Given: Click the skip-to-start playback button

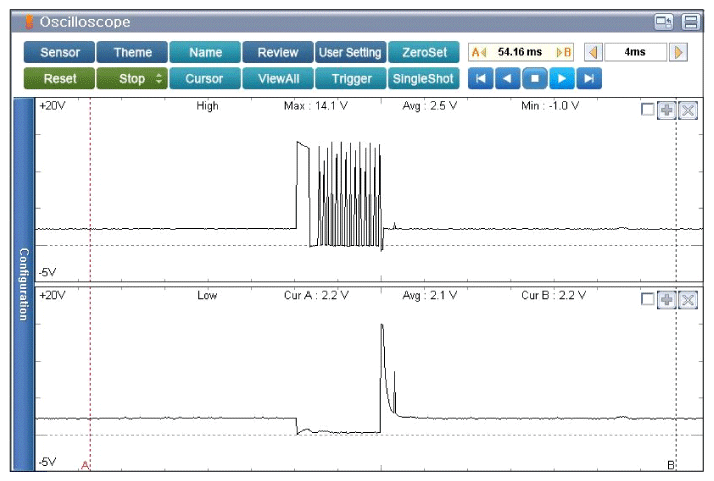Looking at the screenshot, I should (x=480, y=79).
